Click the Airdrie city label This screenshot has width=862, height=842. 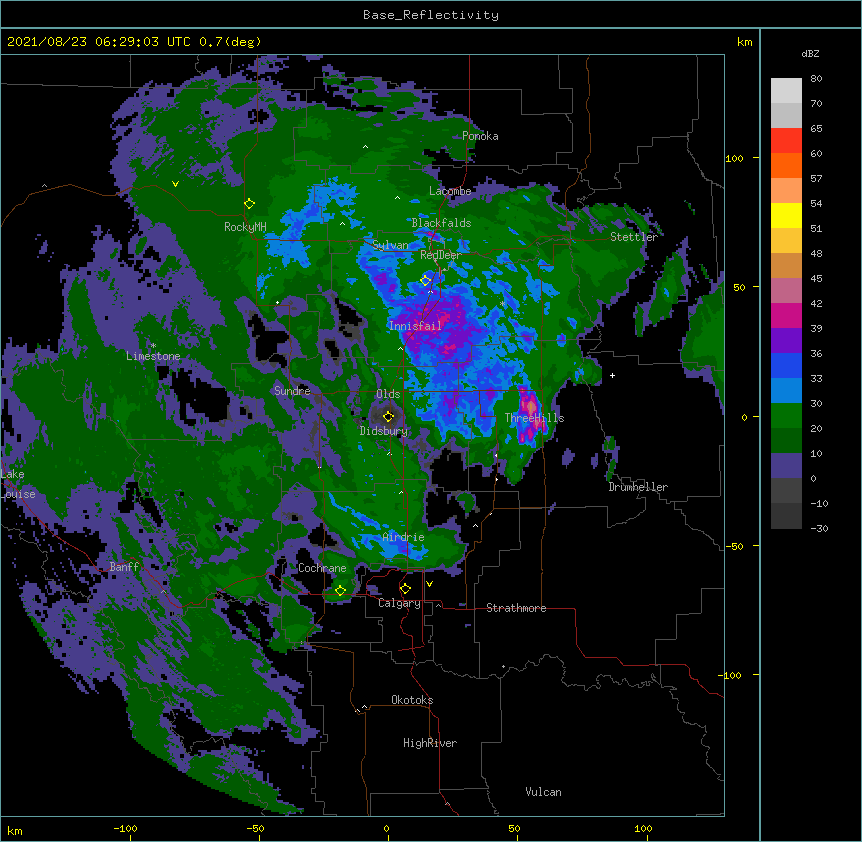point(404,538)
